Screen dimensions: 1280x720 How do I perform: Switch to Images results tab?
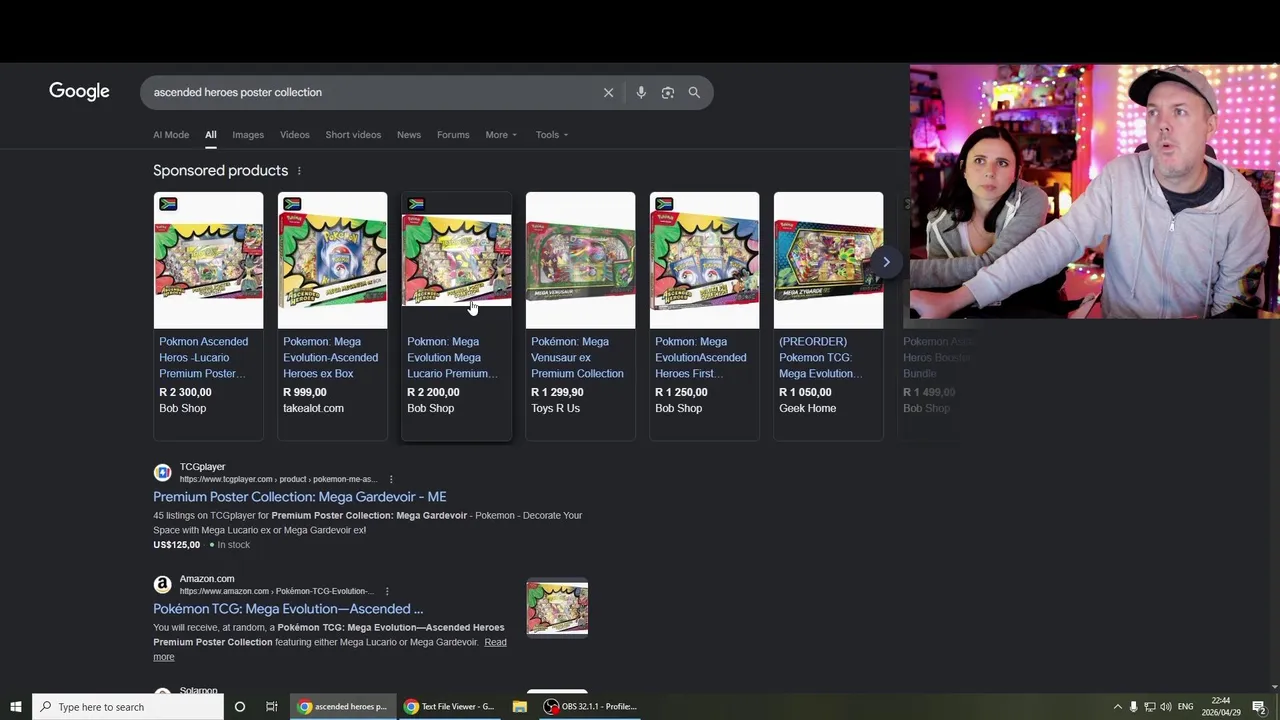(x=248, y=135)
